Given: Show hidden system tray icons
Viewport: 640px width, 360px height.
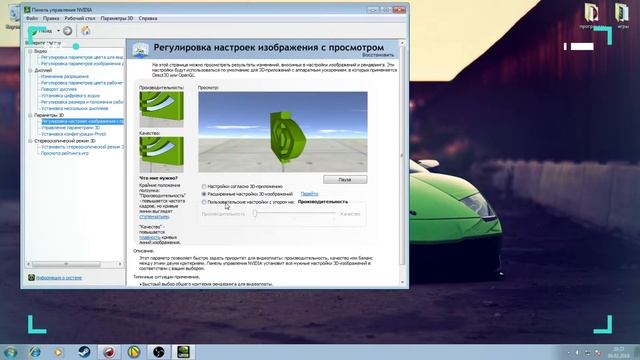Looking at the screenshot, I should point(569,352).
